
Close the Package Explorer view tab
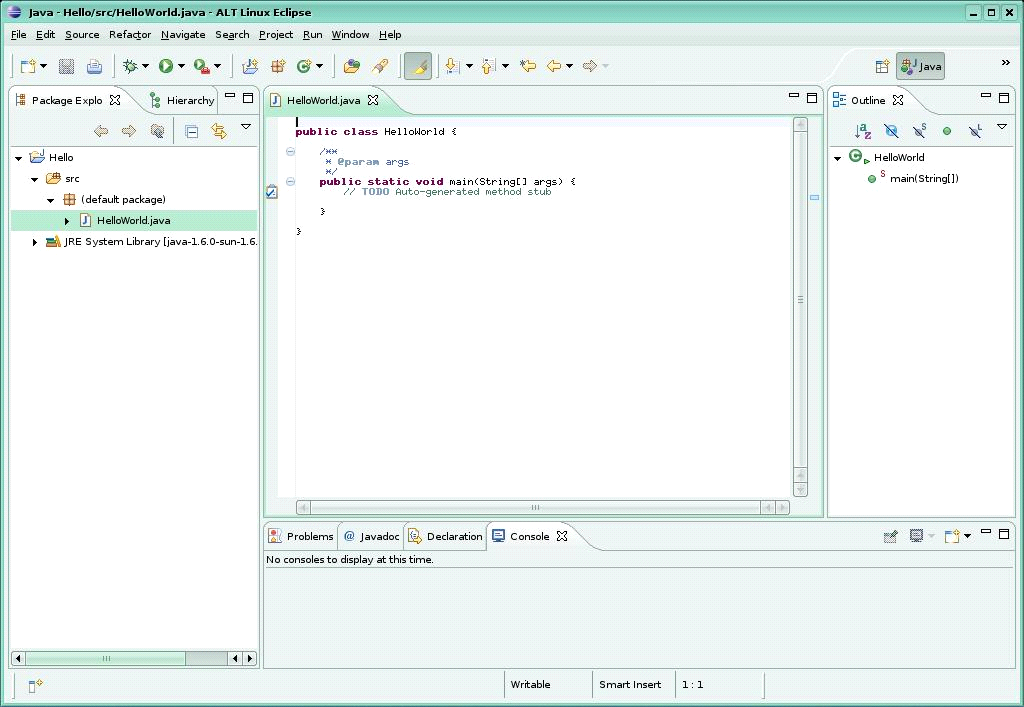pyautogui.click(x=115, y=100)
